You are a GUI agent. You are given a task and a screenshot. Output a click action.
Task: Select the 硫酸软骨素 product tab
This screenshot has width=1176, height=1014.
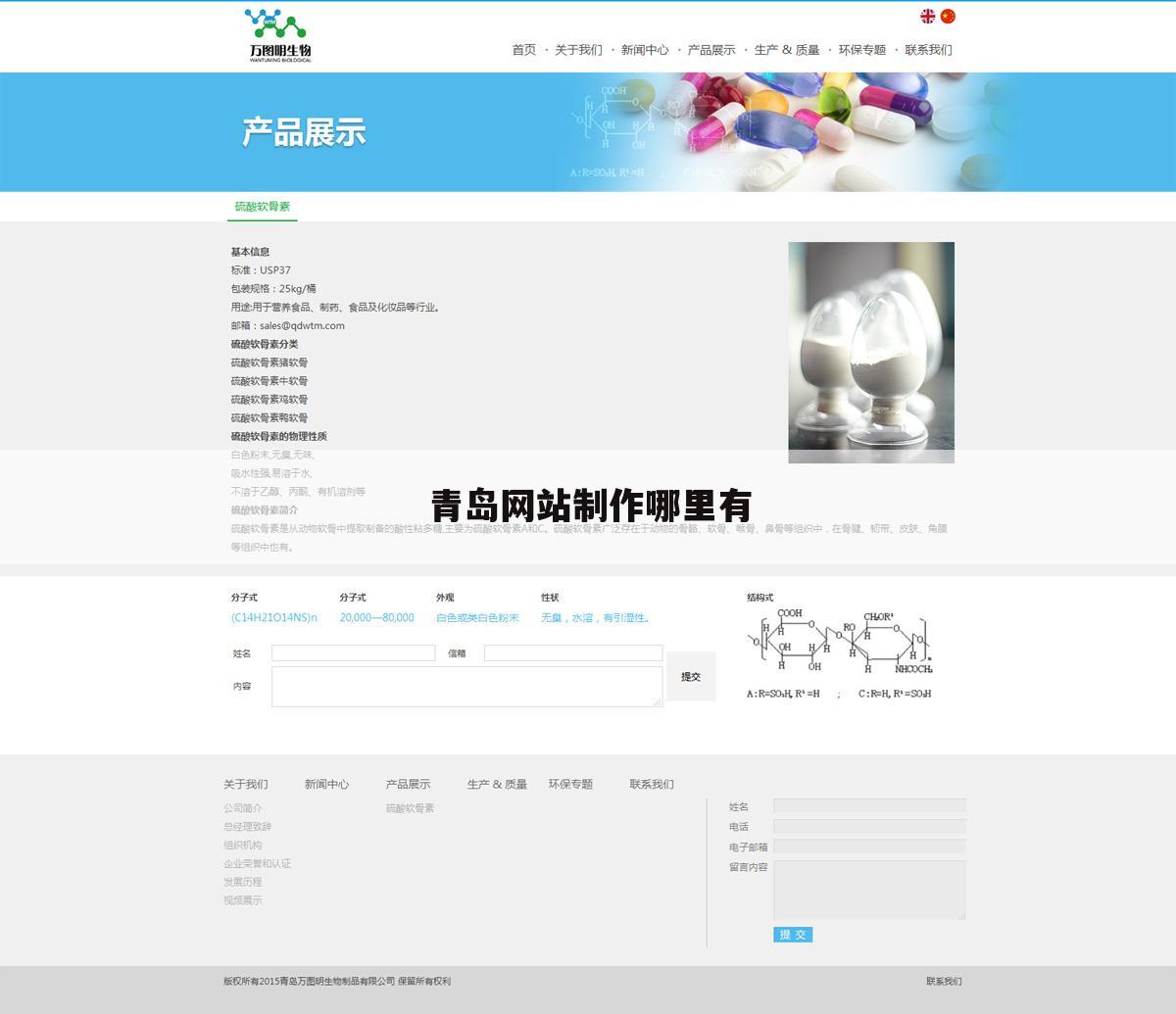(263, 207)
